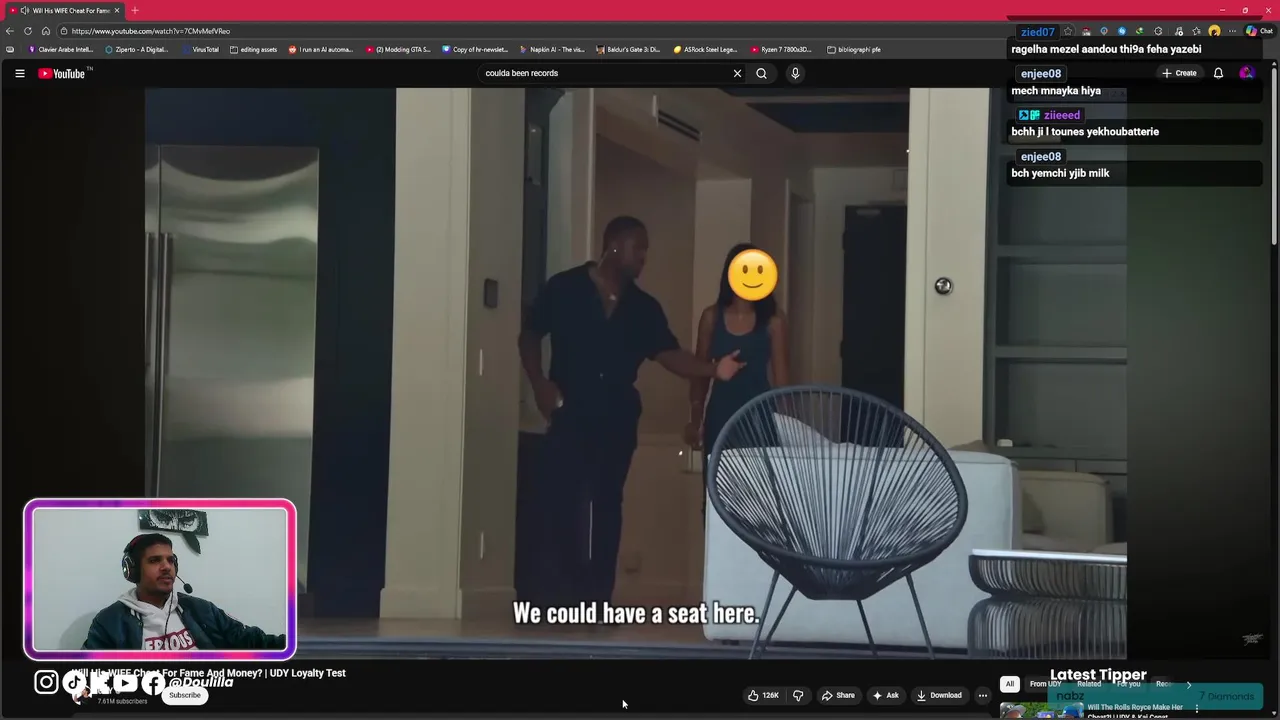Open the Ryzen 7 7800x3D bookmark
This screenshot has width=1280, height=720.
783,49
